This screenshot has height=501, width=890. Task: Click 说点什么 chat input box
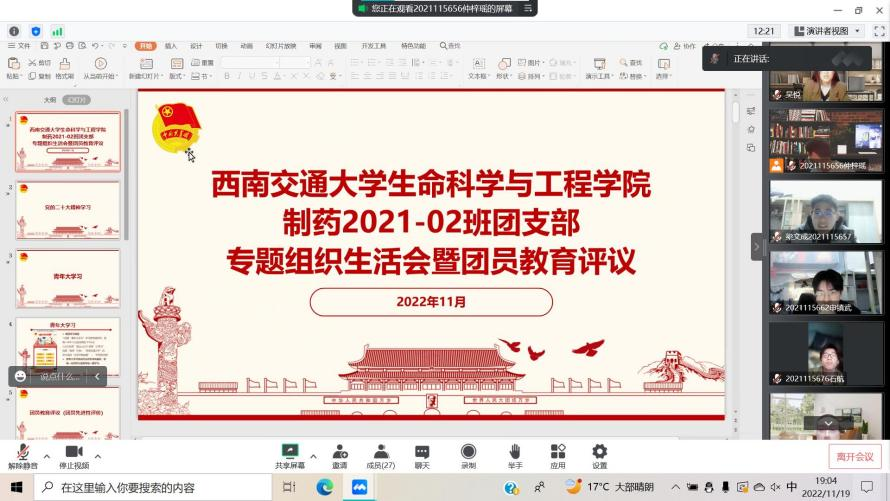pyautogui.click(x=58, y=377)
